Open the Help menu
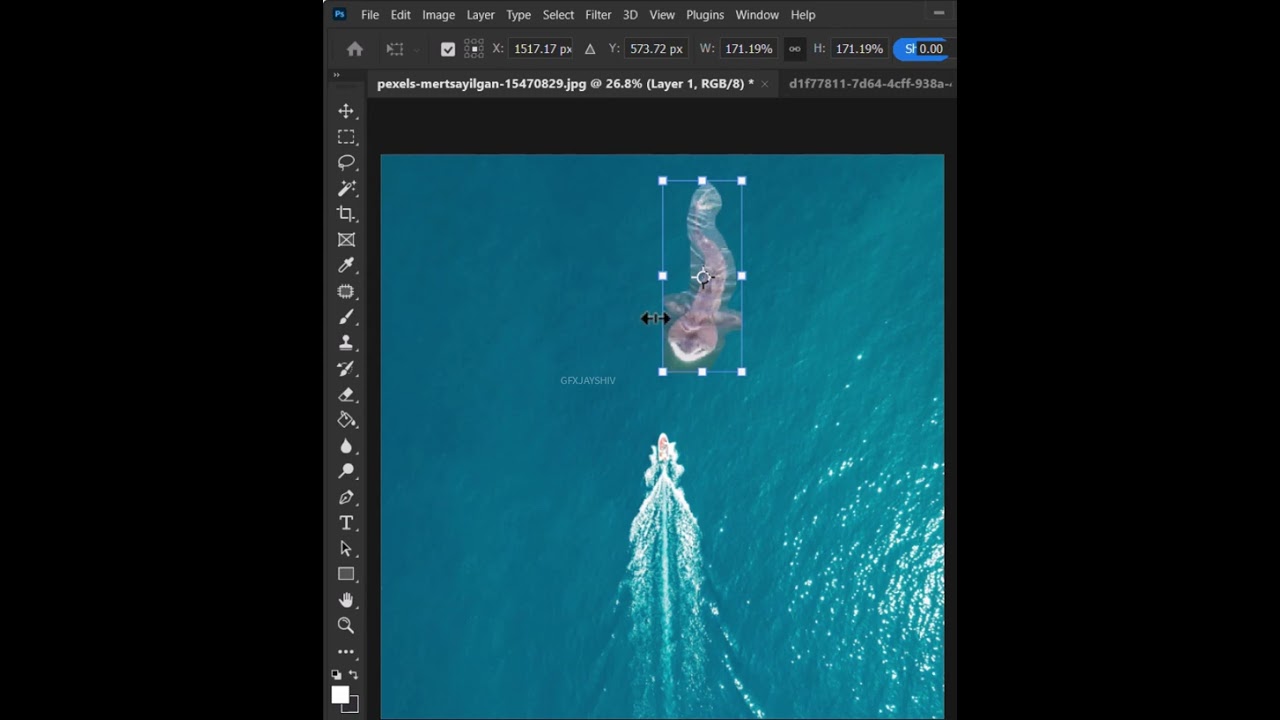 point(803,15)
